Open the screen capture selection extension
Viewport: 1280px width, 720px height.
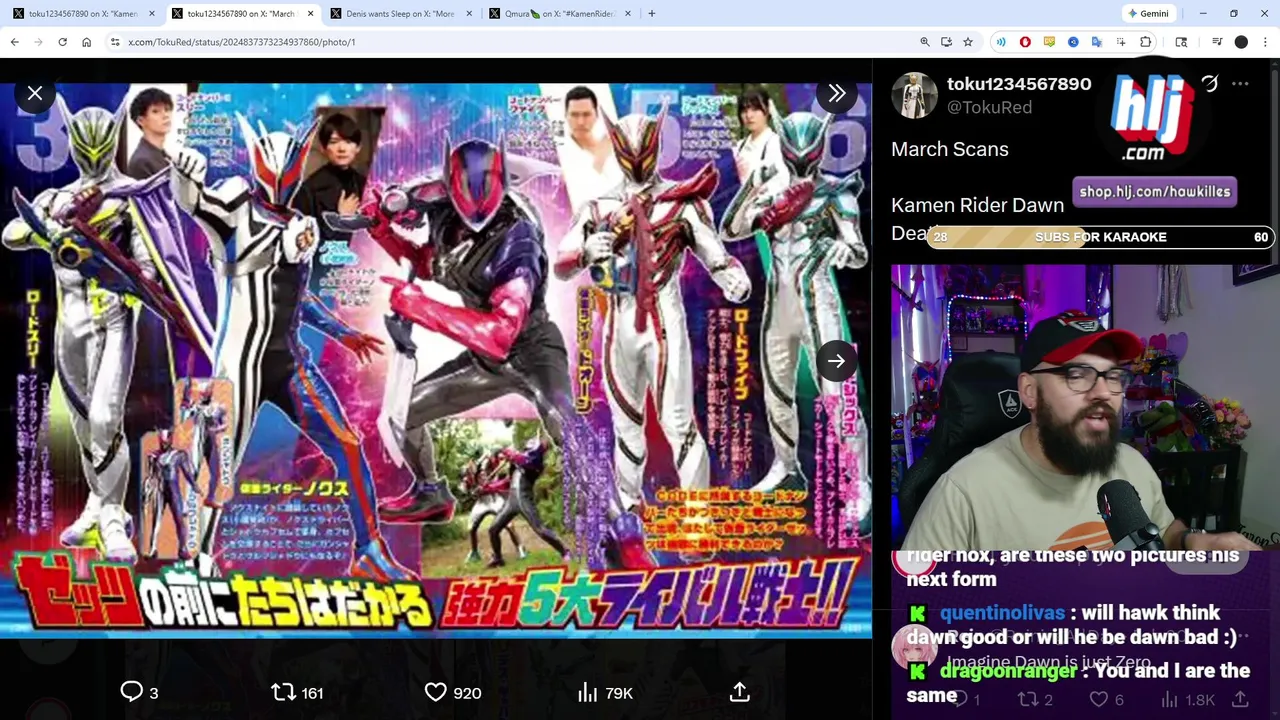pos(1121,42)
